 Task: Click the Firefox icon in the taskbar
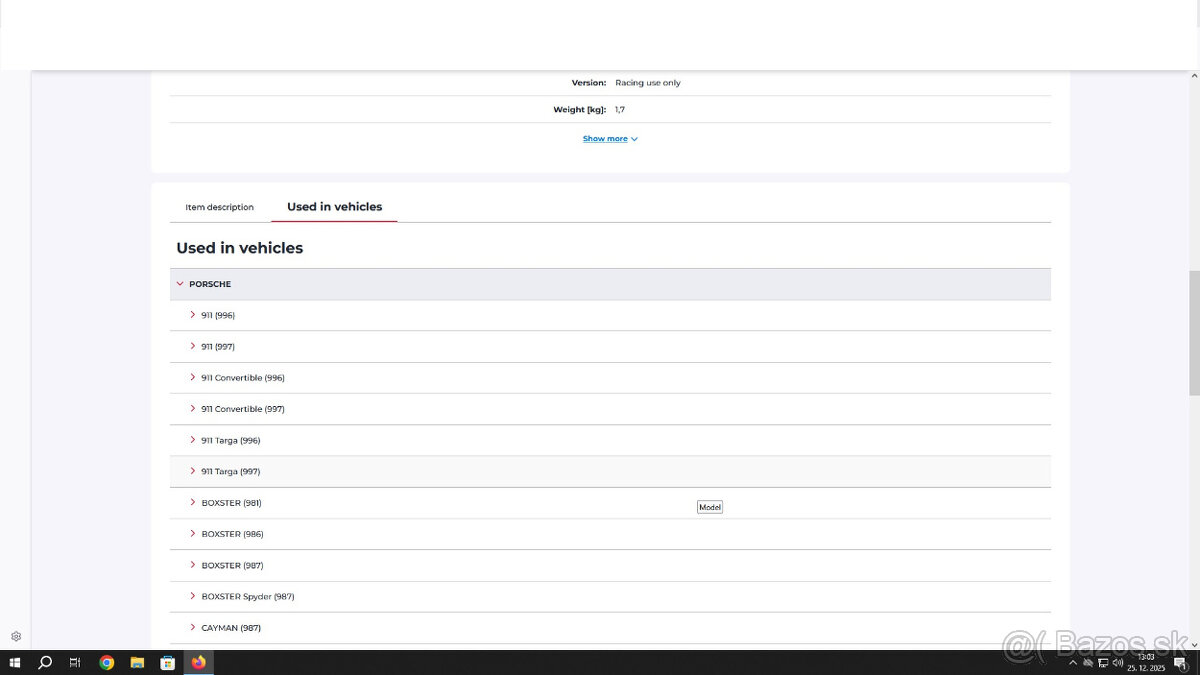click(198, 662)
